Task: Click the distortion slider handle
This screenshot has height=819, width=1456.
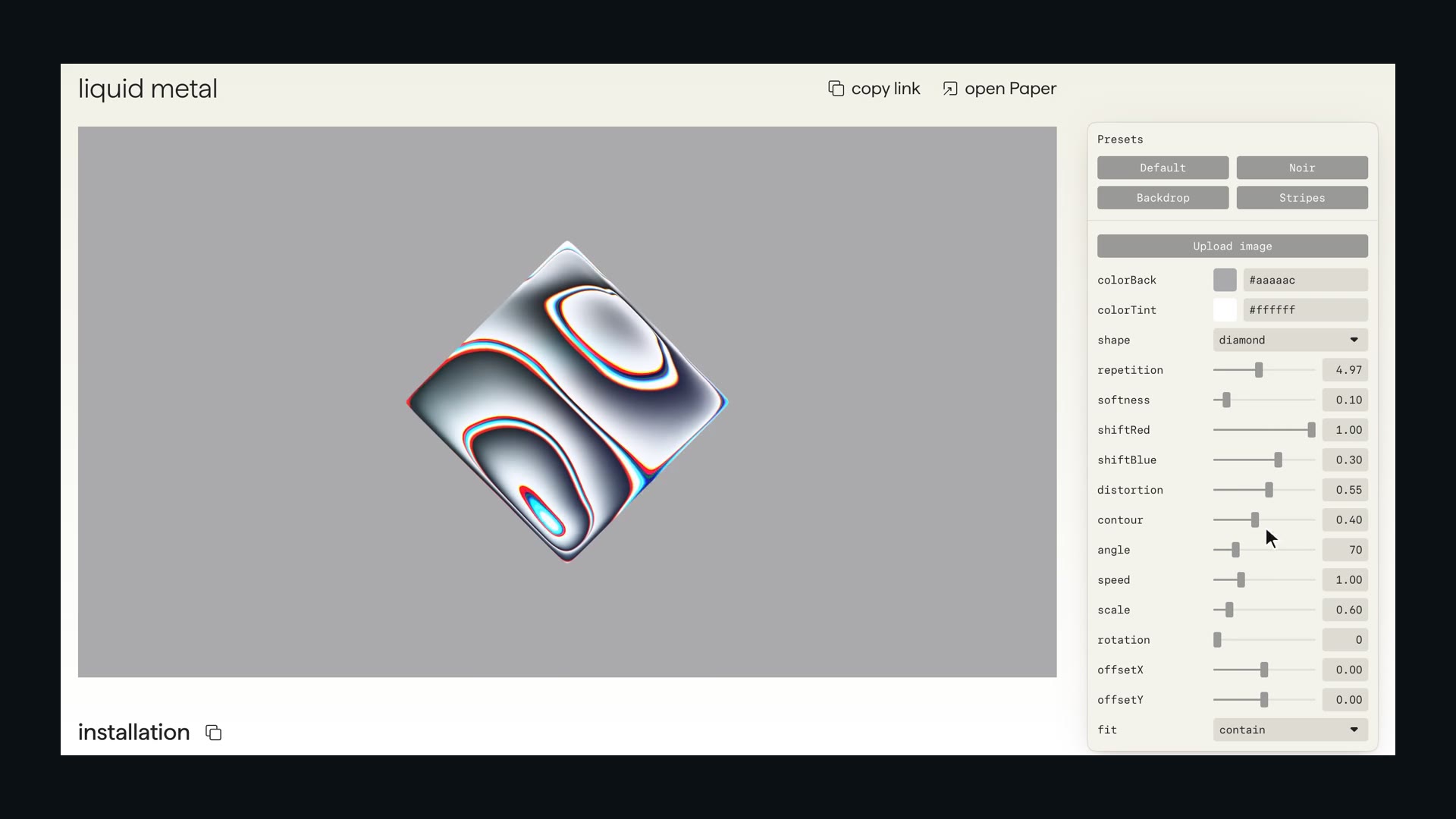Action: pyautogui.click(x=1269, y=490)
